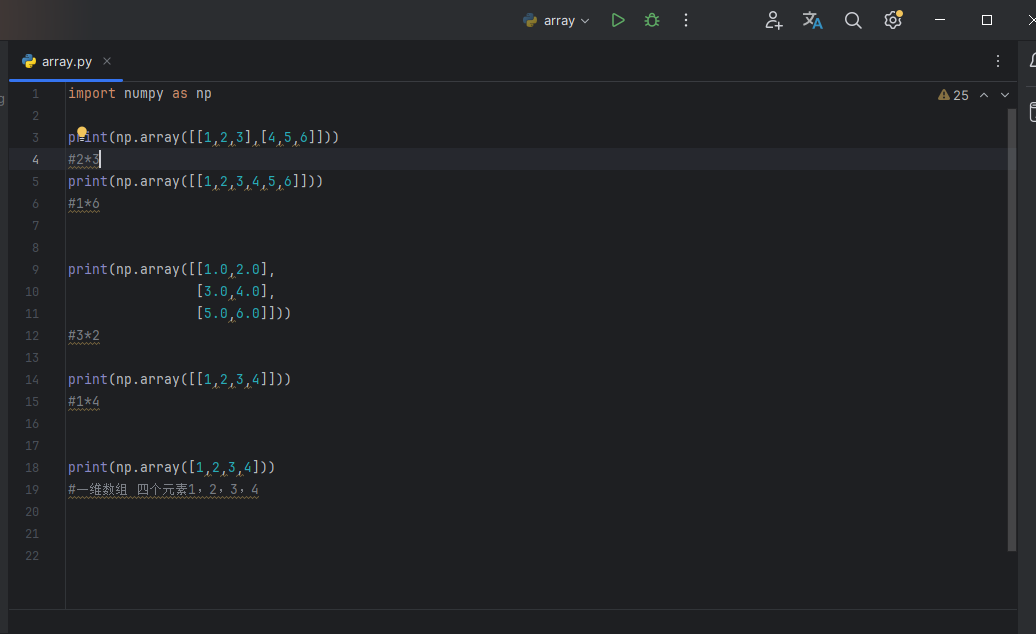The width and height of the screenshot is (1036, 634).
Task: Run the array script with the green Run icon
Action: click(618, 20)
